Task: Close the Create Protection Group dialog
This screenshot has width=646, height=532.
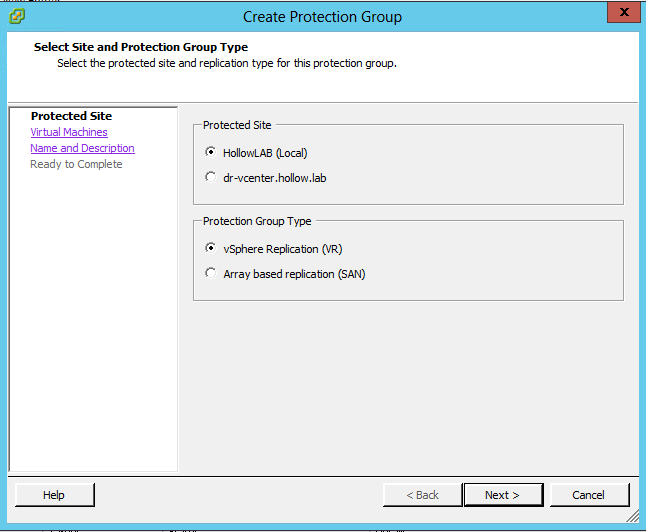Action: click(x=622, y=14)
